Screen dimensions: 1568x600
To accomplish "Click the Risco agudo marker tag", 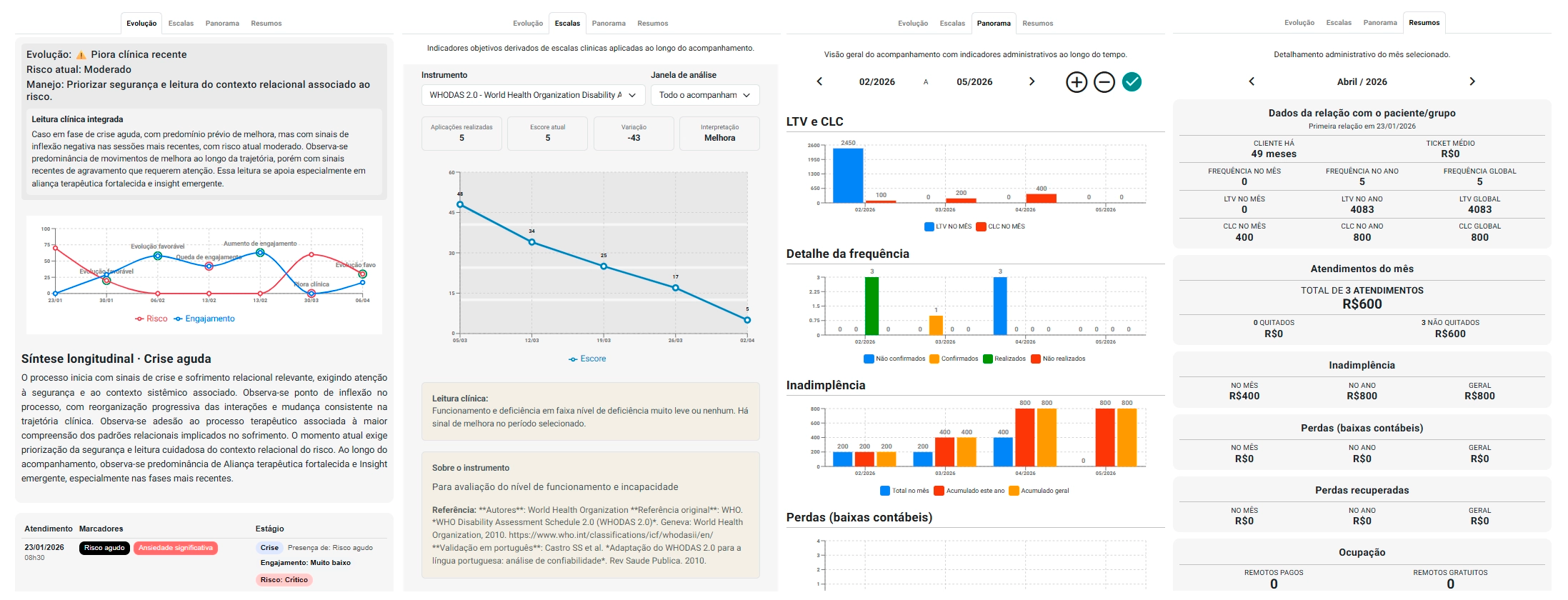I will pyautogui.click(x=104, y=548).
